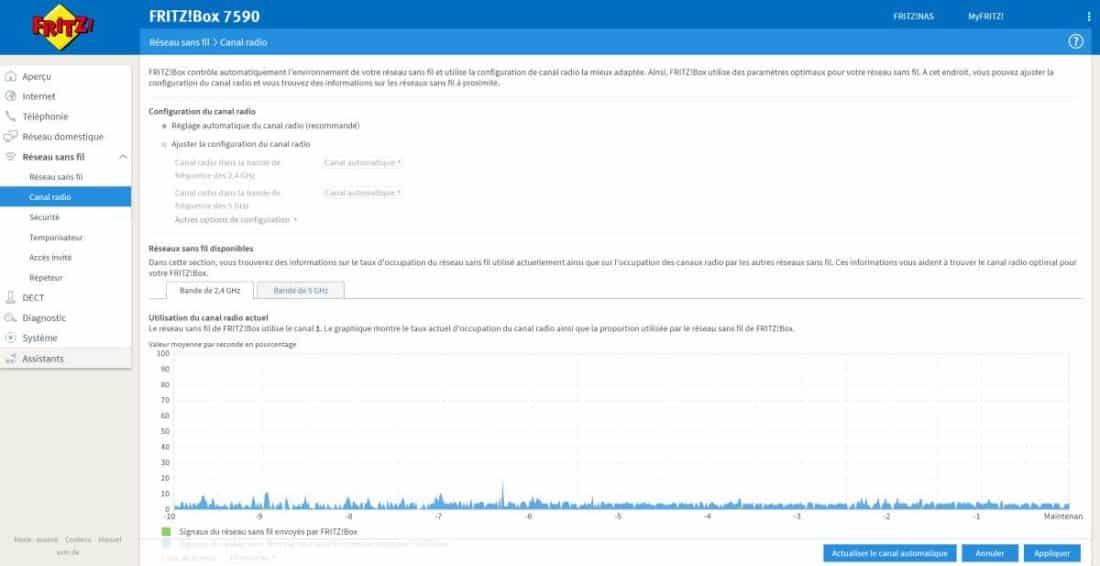Screen dimensions: 1100x566
Task: Select Réglage automatique du canal radio option
Action: coord(164,126)
